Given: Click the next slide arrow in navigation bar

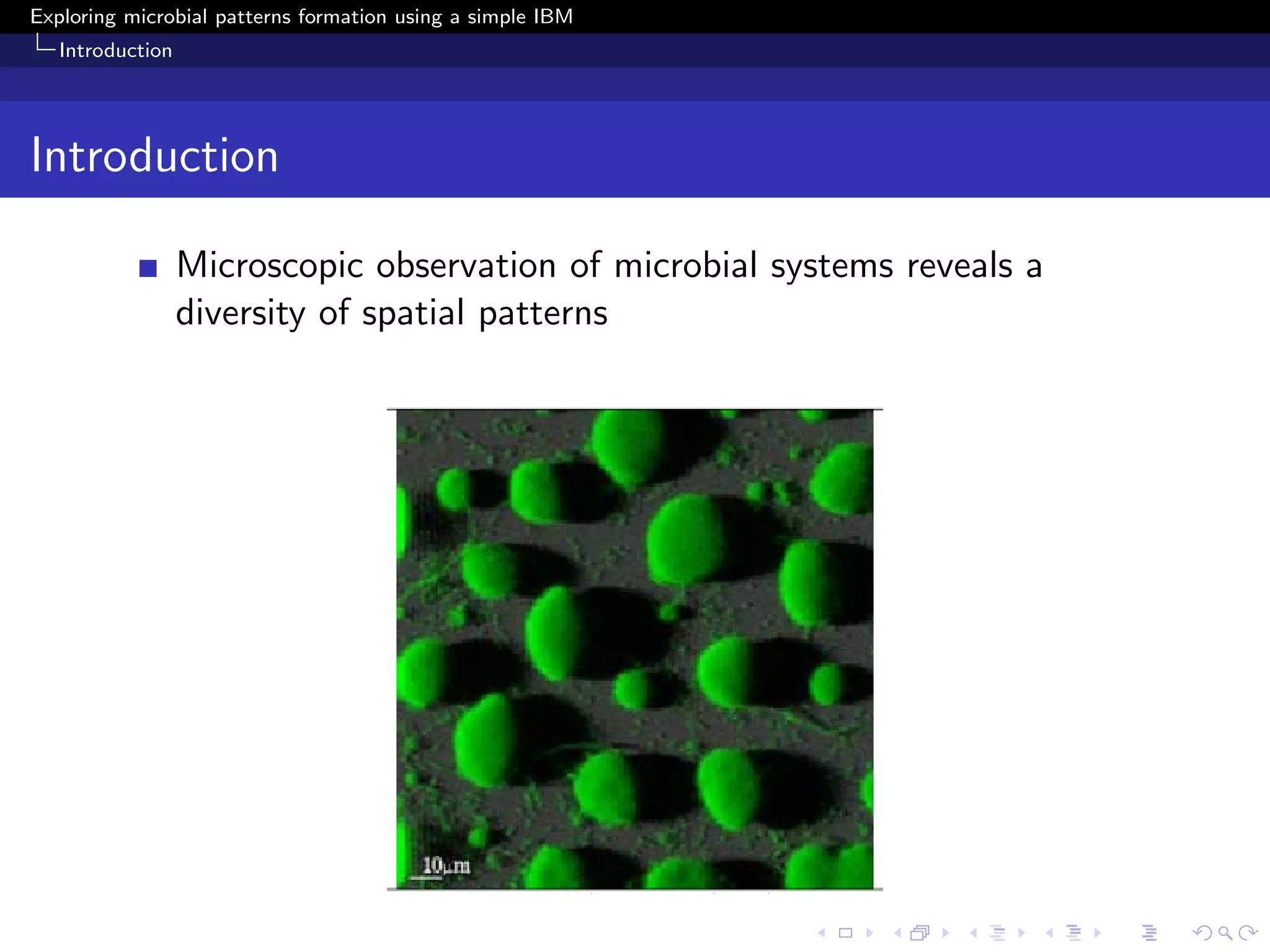Looking at the screenshot, I should click(x=869, y=933).
